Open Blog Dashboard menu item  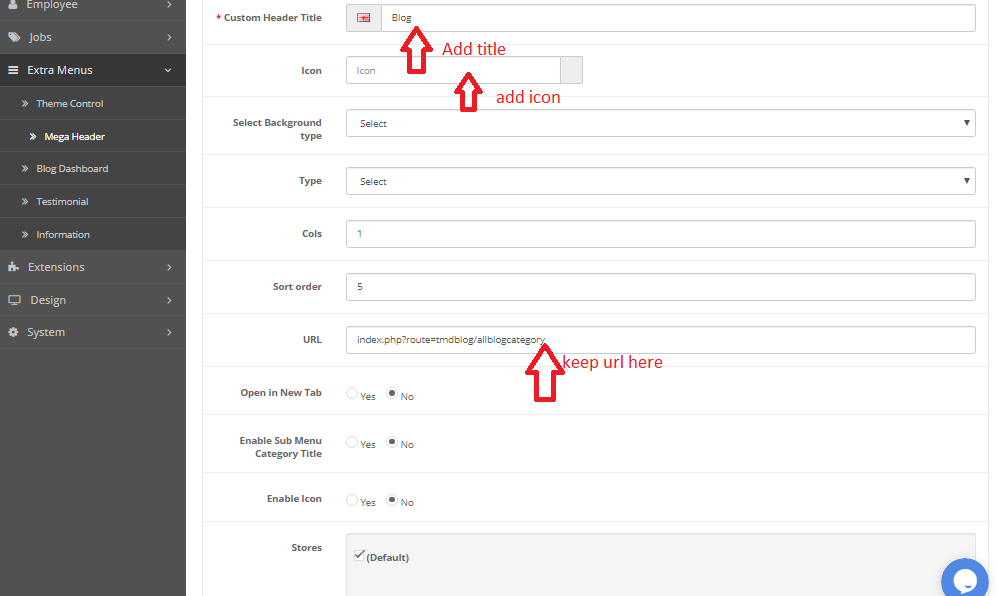(72, 169)
